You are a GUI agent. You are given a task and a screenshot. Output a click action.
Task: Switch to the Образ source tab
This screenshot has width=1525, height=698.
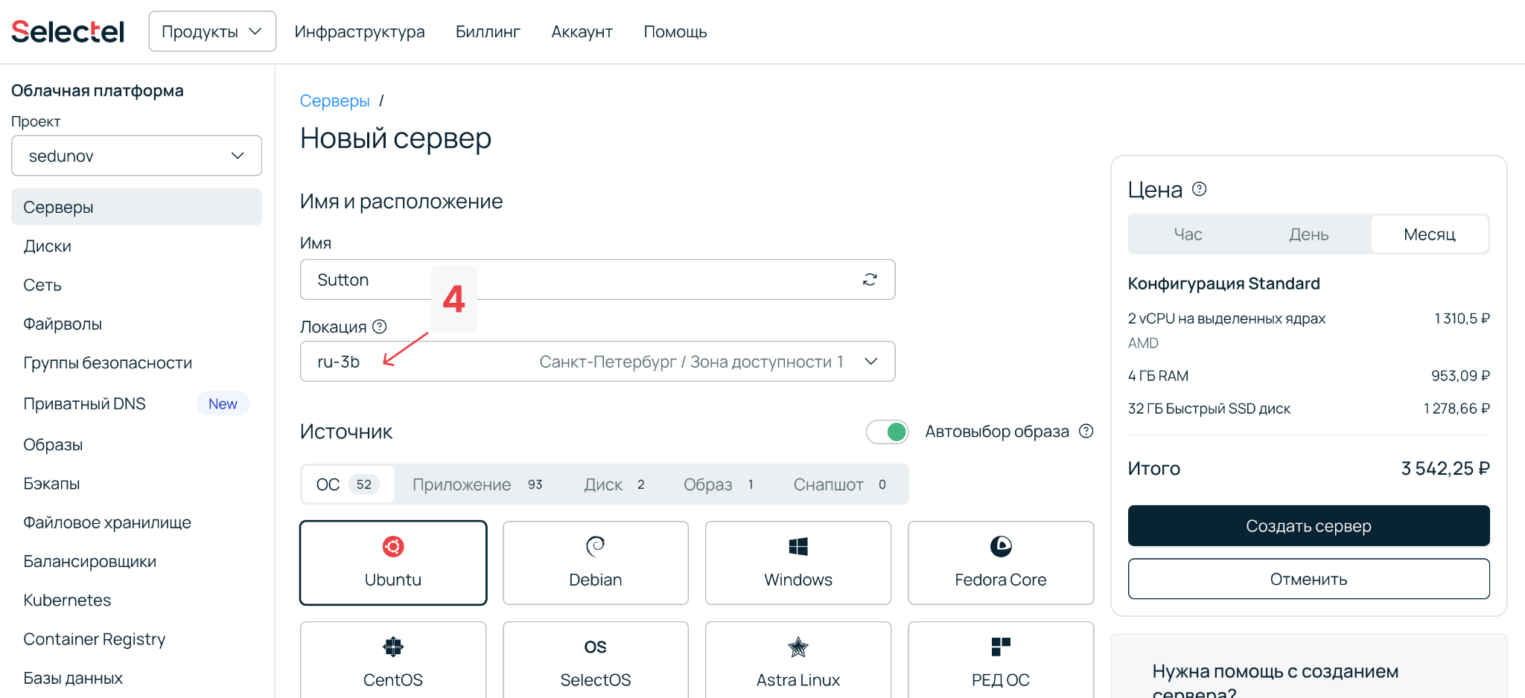click(x=719, y=485)
